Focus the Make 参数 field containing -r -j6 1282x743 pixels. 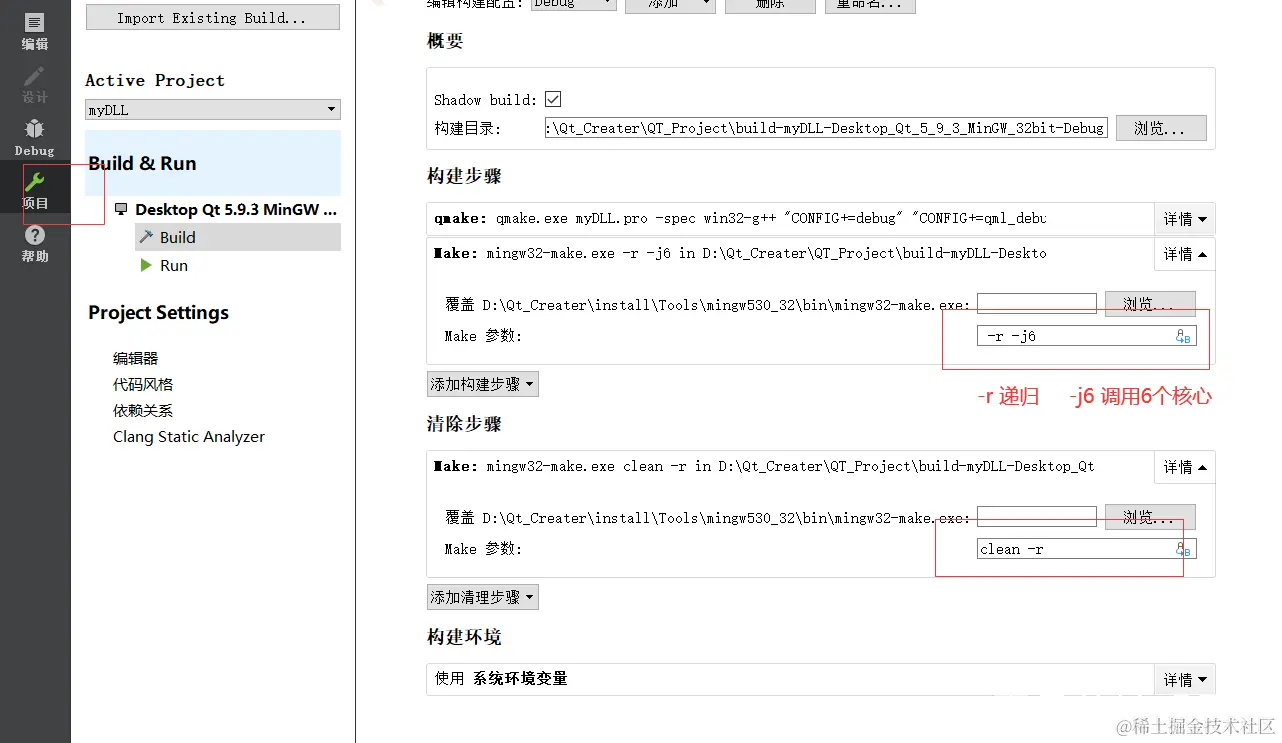pos(1086,336)
